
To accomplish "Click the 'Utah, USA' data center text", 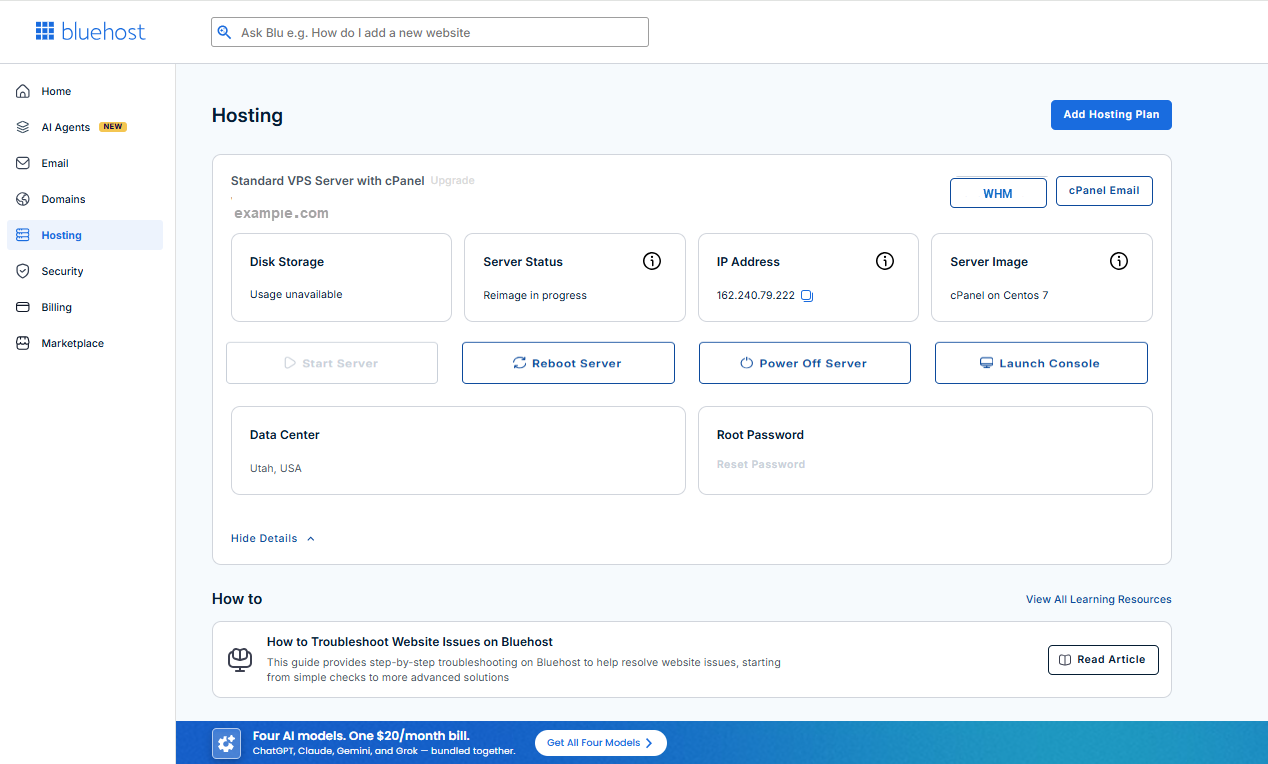I will (276, 468).
